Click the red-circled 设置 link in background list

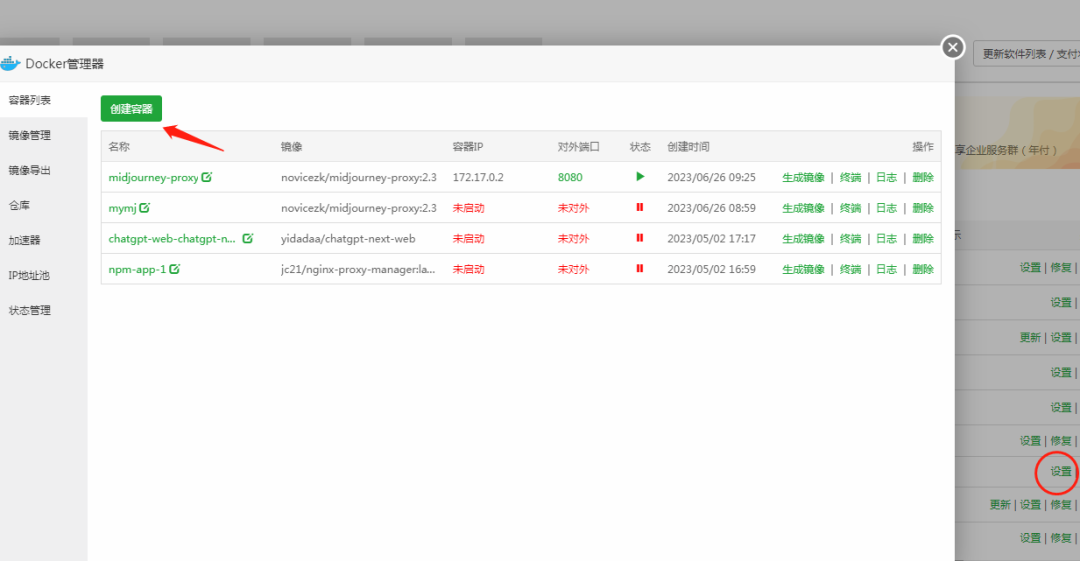[1061, 471]
